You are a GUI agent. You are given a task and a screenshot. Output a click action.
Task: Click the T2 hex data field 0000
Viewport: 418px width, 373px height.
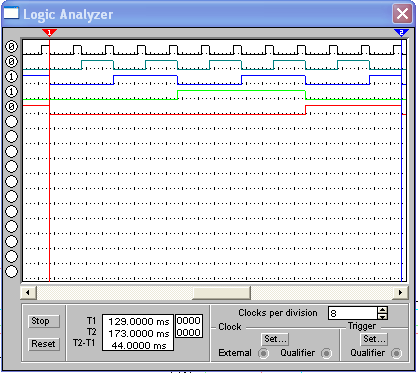tap(189, 332)
